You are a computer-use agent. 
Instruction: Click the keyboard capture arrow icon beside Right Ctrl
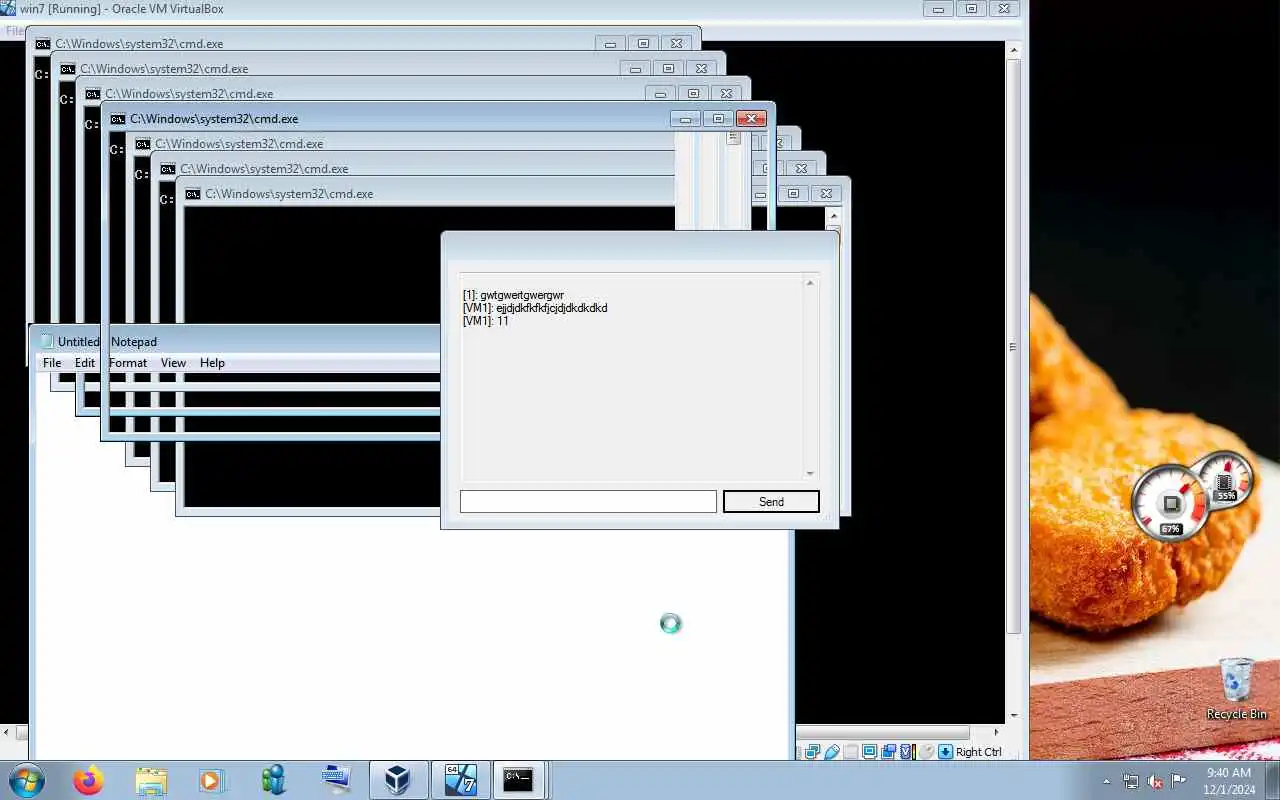pyautogui.click(x=945, y=752)
